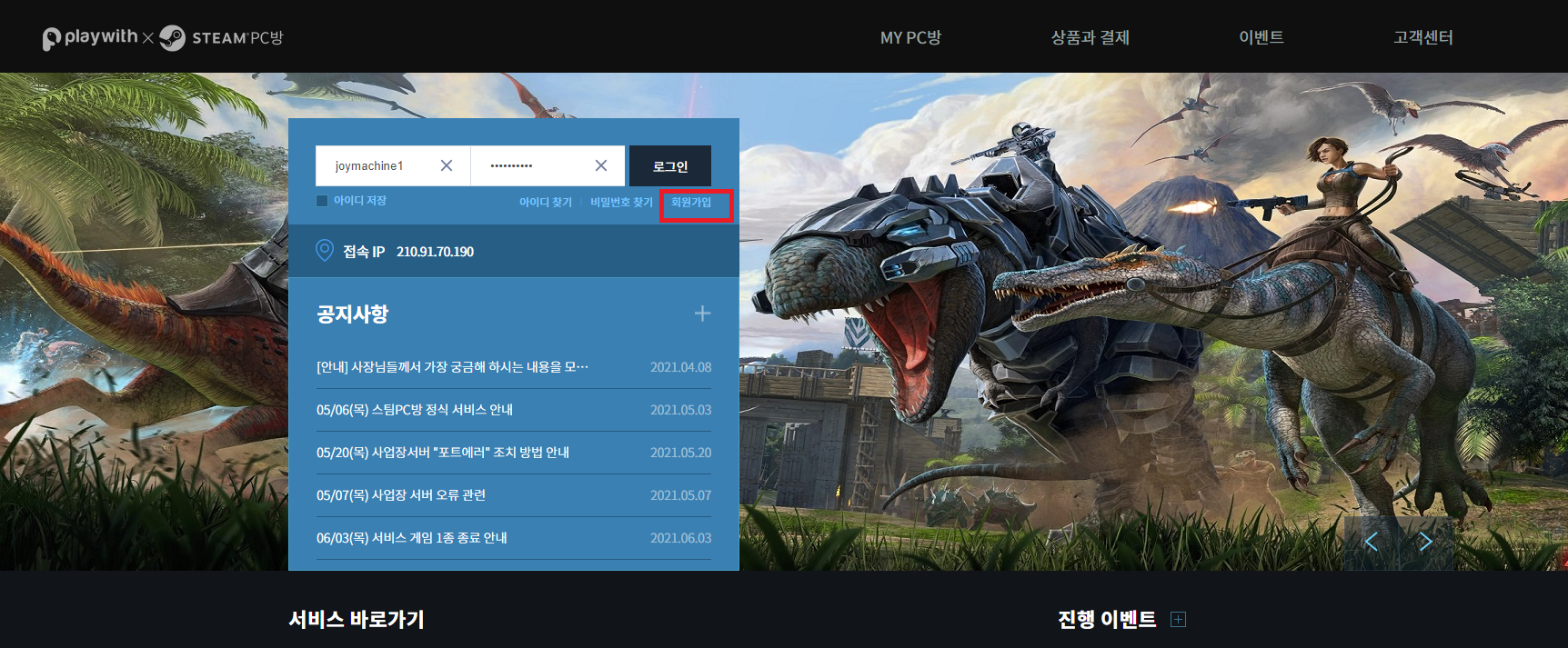The width and height of the screenshot is (1568, 648).
Task: Click the notice date 2021.05.03
Action: coord(681,410)
